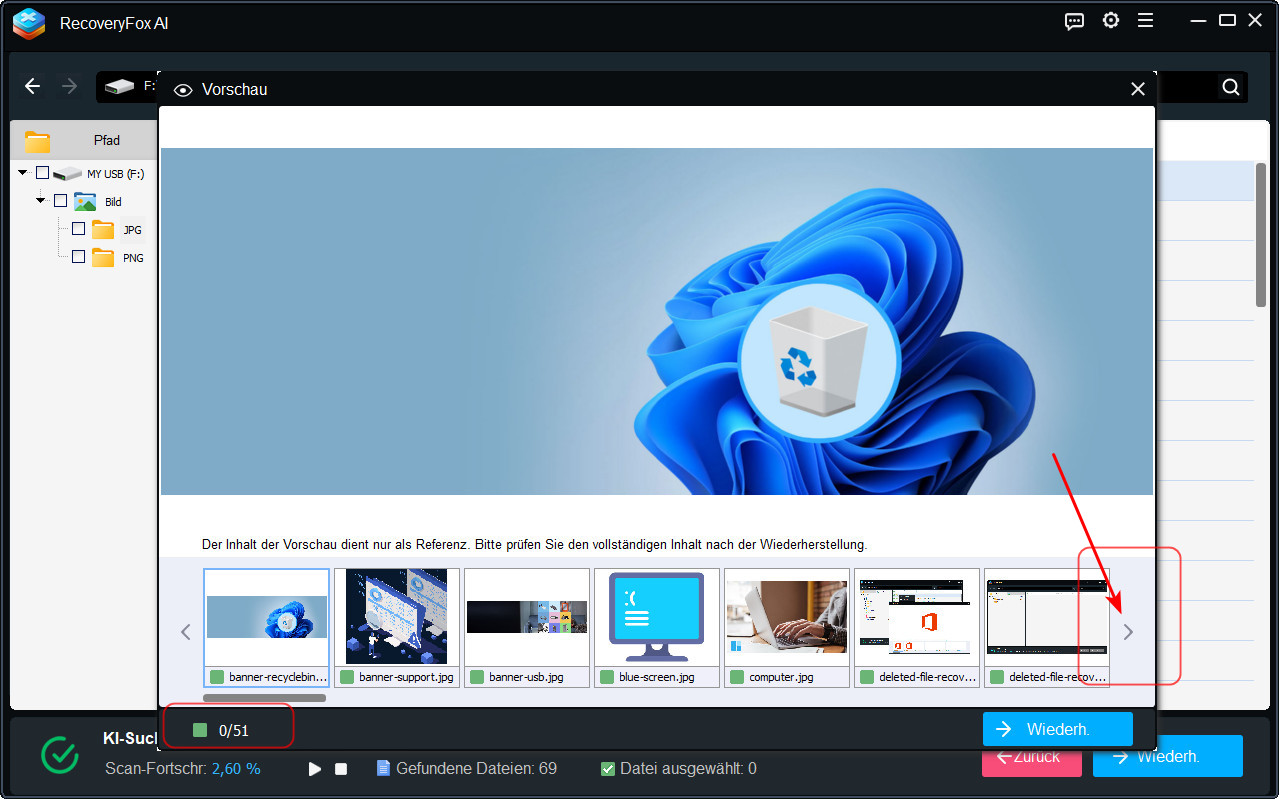
Task: Tick the Bild checkbox in the tree
Action: pos(60,201)
